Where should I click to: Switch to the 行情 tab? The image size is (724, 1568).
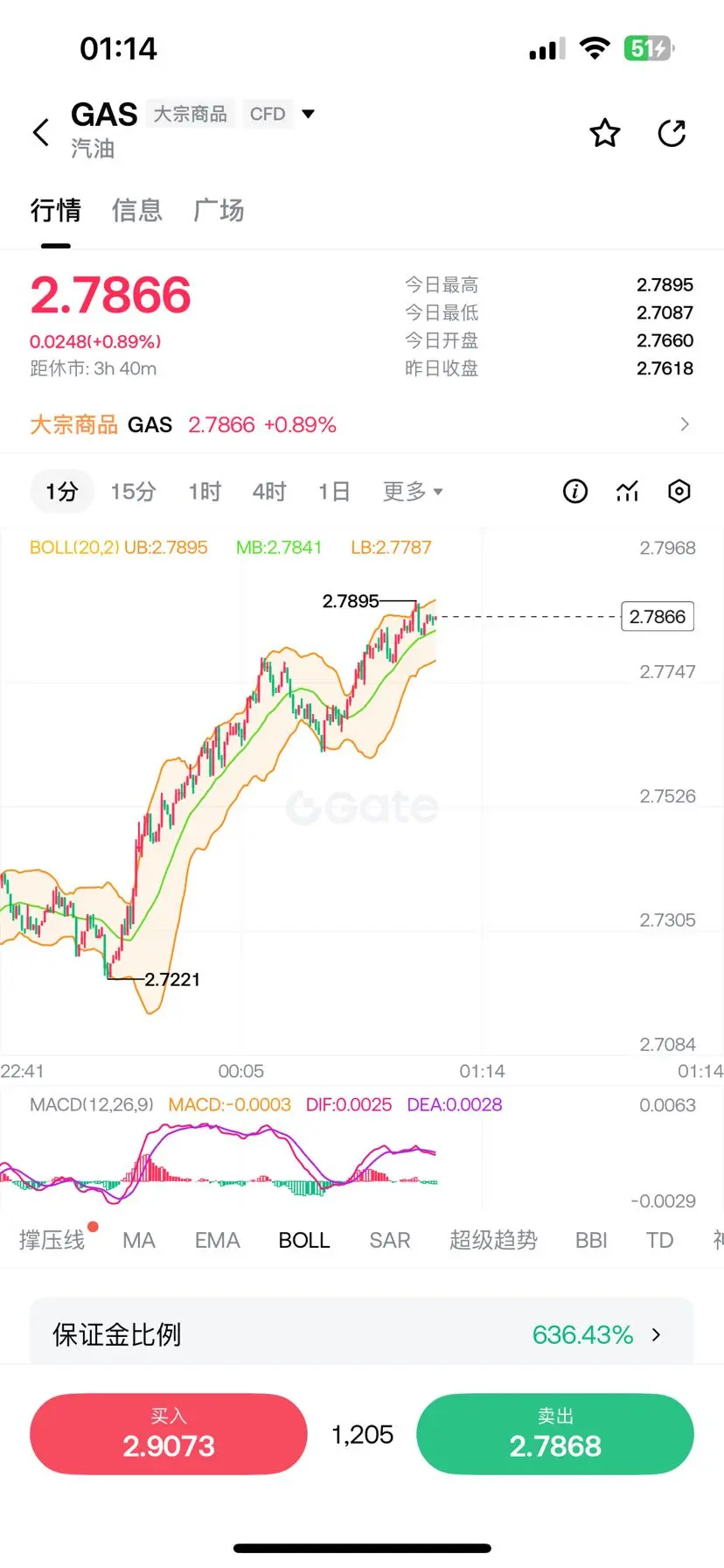coord(56,210)
